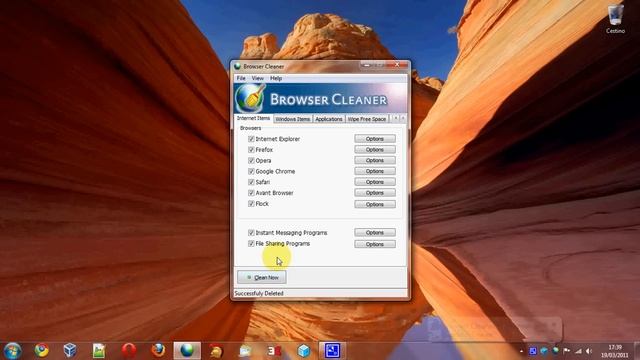Viewport: 640px width, 360px height.
Task: Click the Show desktop strip beside the clock
Action: point(637,351)
